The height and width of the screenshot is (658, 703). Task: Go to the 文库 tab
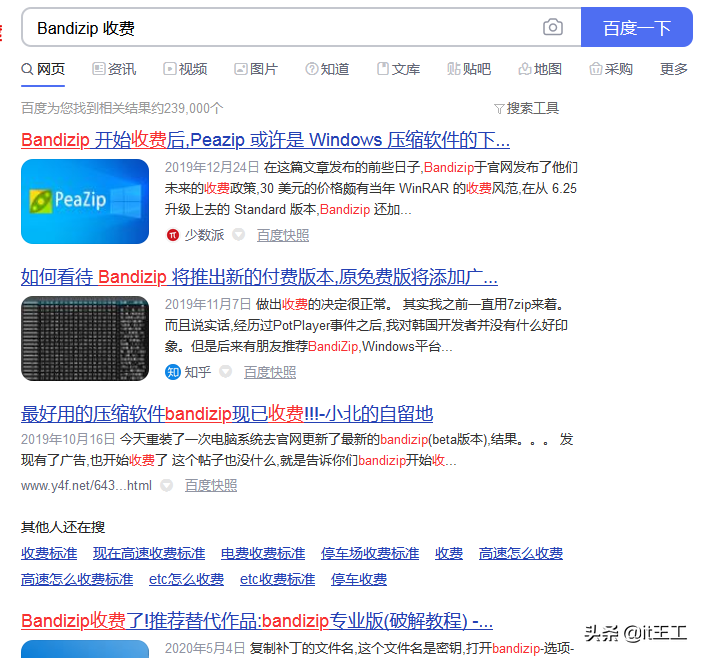(x=398, y=69)
